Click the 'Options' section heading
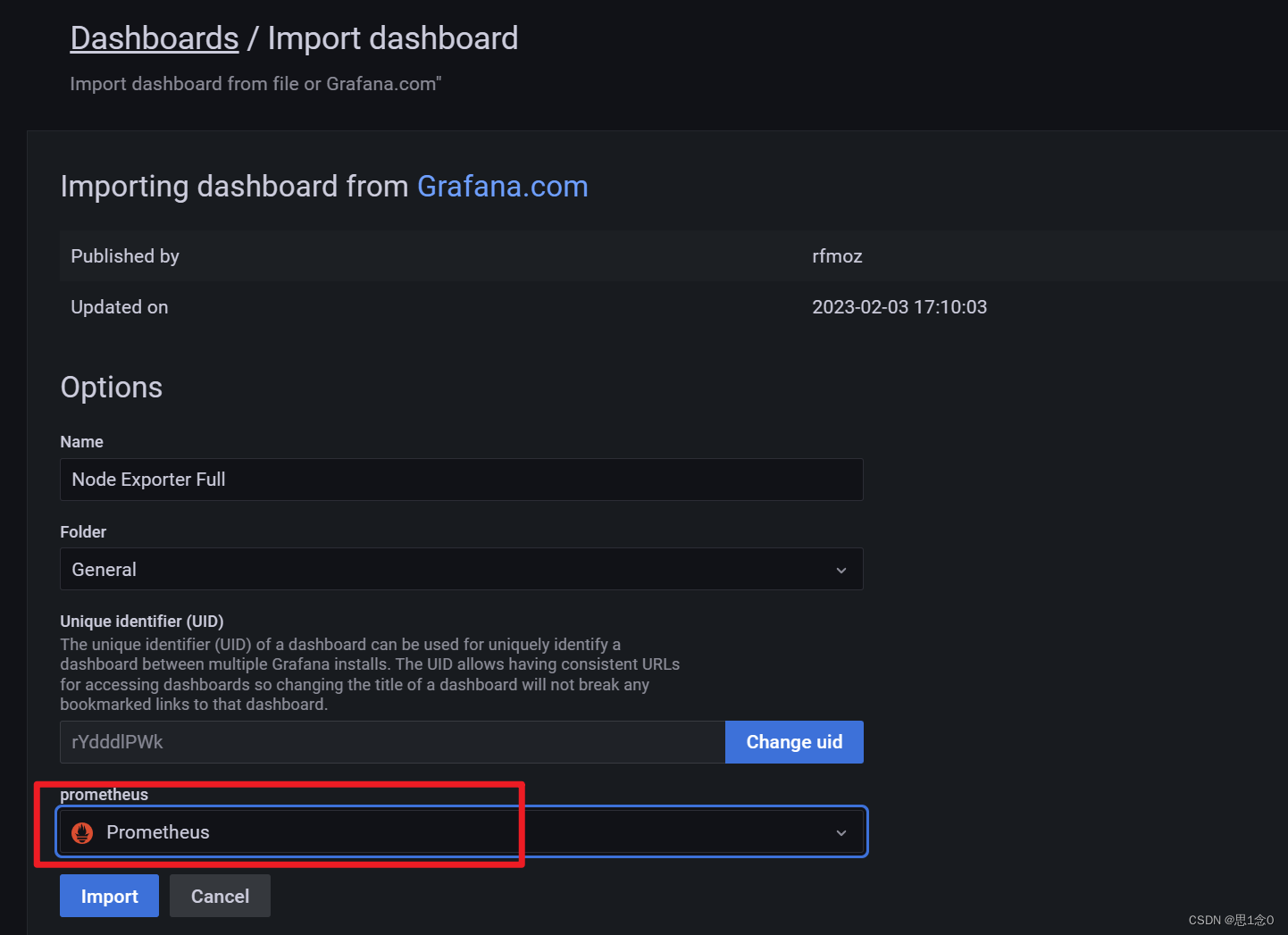This screenshot has height=935, width=1288. [x=112, y=388]
